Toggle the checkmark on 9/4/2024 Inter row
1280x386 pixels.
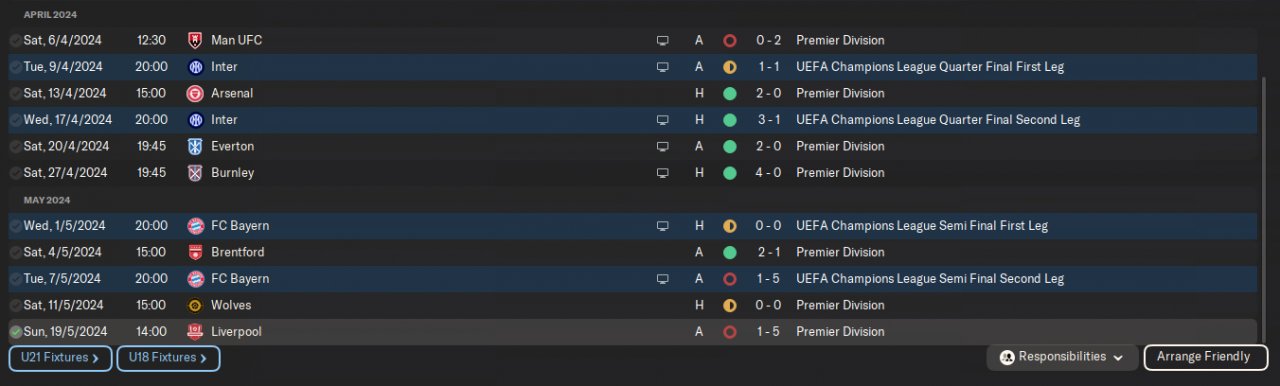(16, 67)
